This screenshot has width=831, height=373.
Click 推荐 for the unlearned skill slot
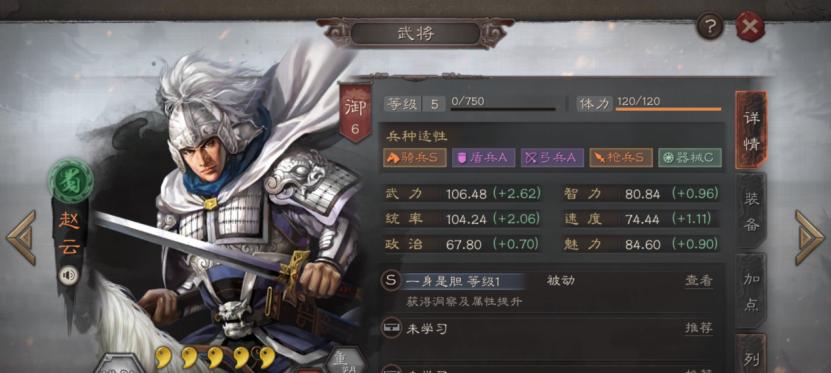[699, 328]
